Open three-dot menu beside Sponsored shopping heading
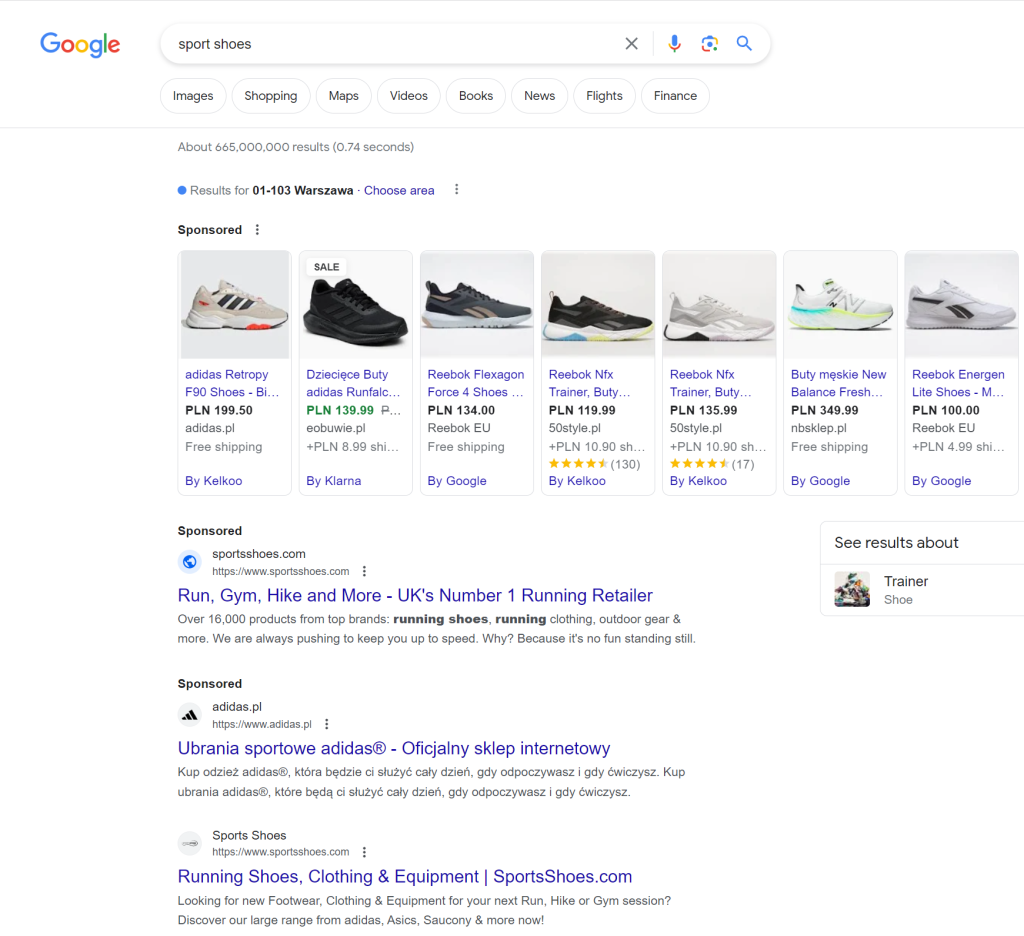This screenshot has width=1024, height=936. click(x=257, y=229)
